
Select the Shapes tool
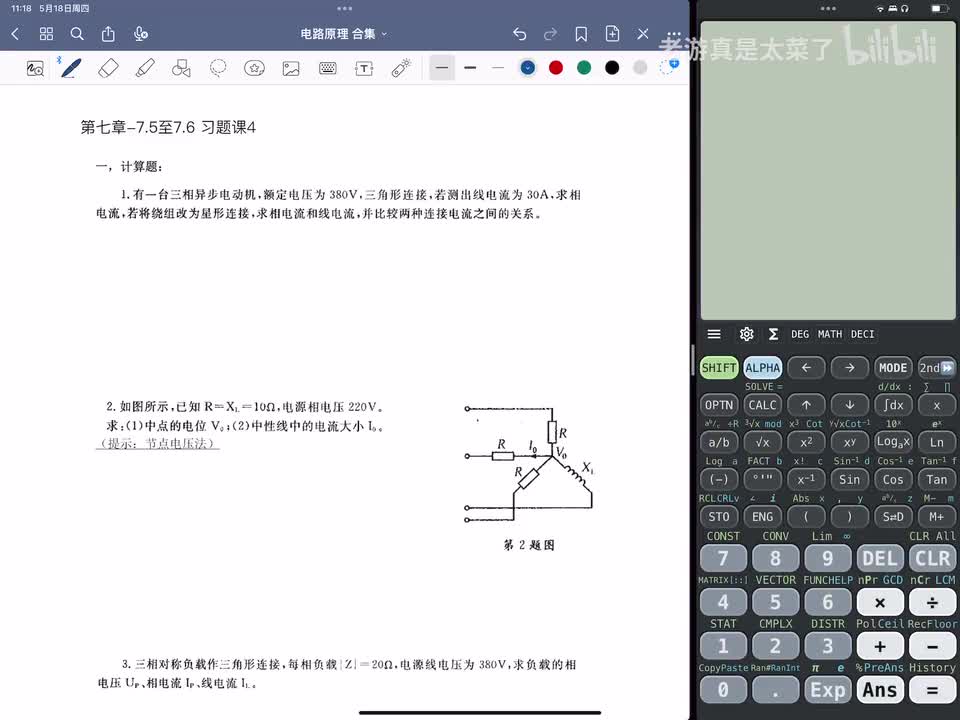tap(181, 68)
